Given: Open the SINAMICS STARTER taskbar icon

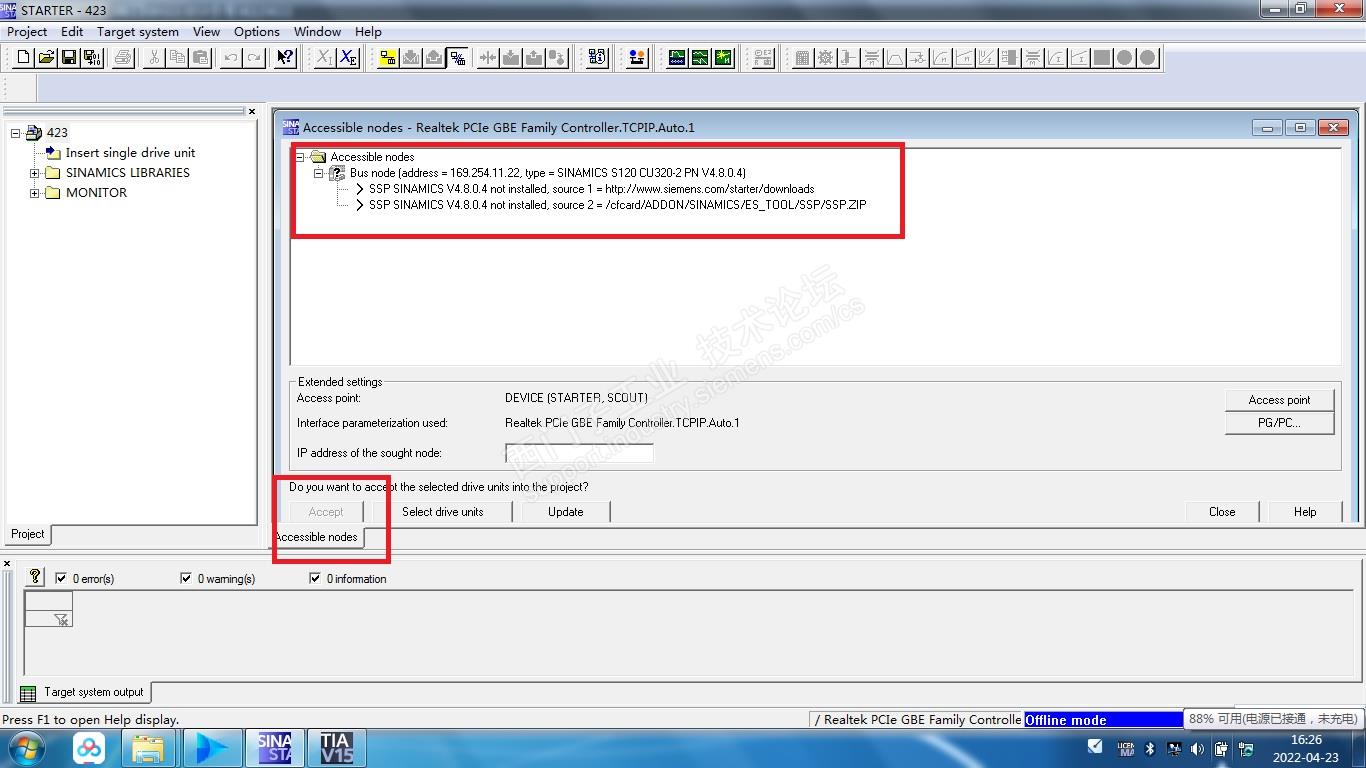Looking at the screenshot, I should (x=274, y=748).
